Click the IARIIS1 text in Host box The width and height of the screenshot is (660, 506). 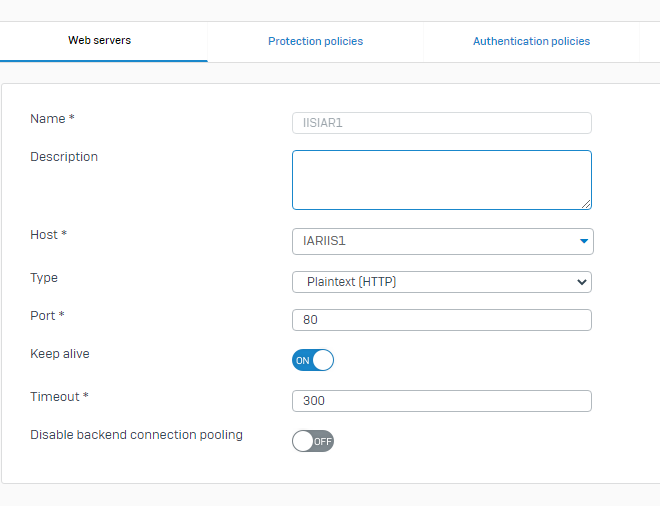[324, 241]
